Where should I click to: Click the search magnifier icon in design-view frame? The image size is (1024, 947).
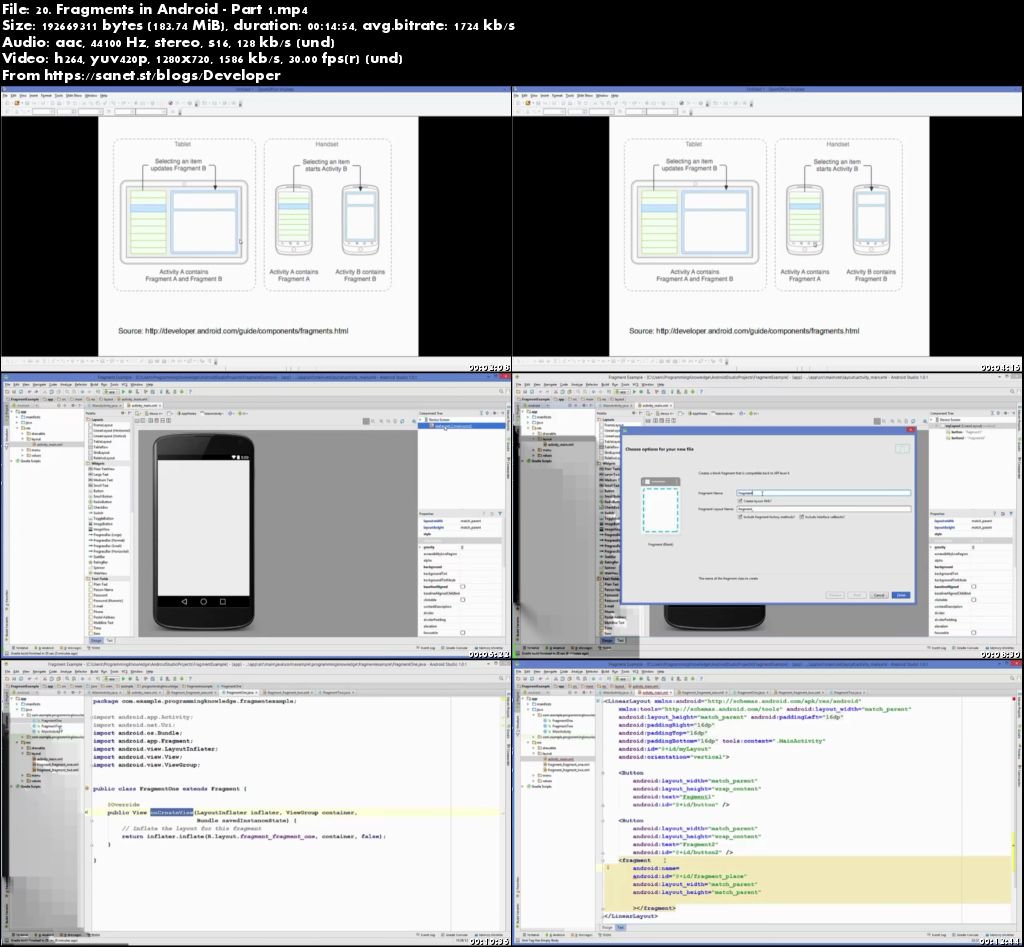(501, 391)
